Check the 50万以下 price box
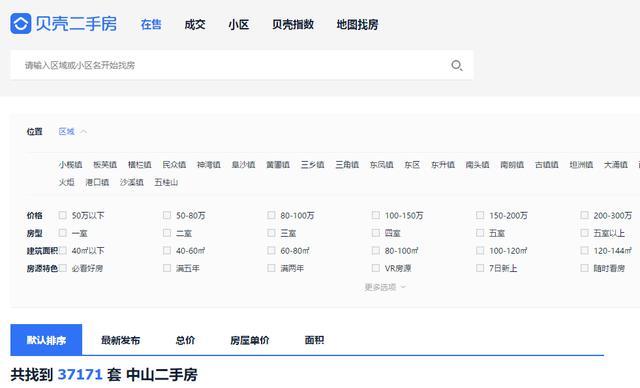This screenshot has height=388, width=640. pyautogui.click(x=62, y=215)
